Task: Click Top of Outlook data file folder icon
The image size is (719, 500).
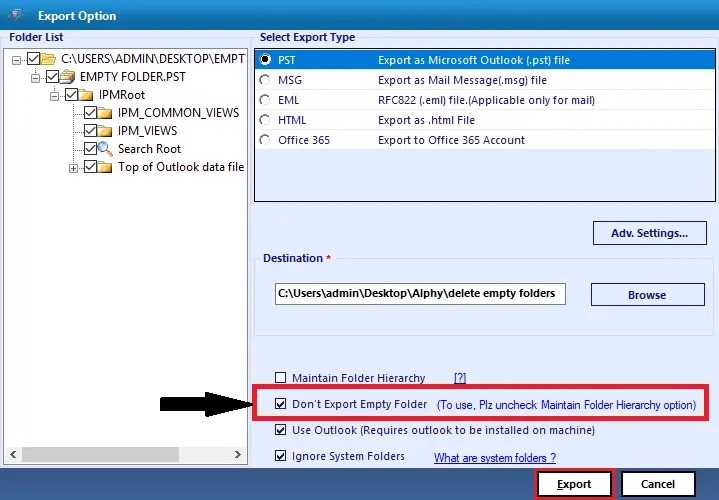Action: point(105,167)
